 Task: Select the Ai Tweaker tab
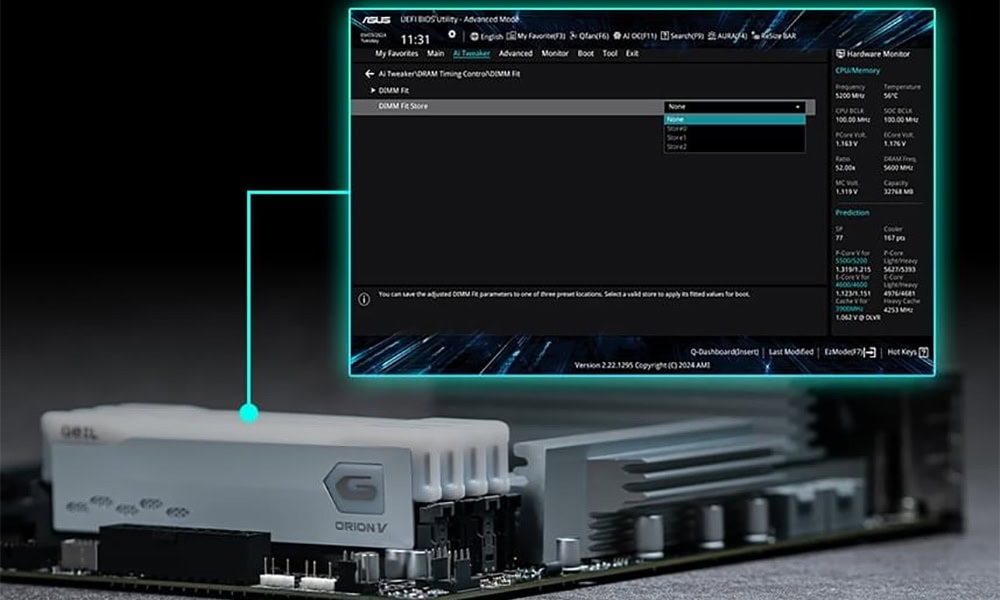(x=471, y=54)
